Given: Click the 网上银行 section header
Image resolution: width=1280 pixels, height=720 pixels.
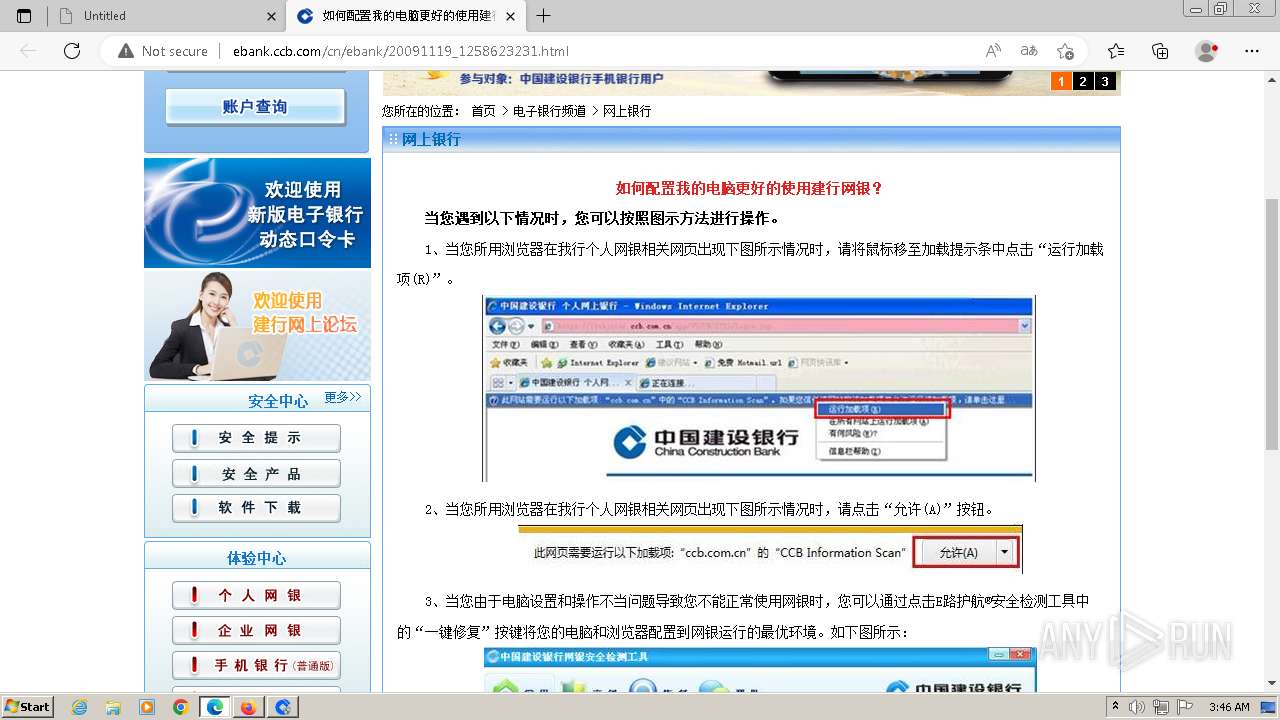Looking at the screenshot, I should (x=431, y=140).
